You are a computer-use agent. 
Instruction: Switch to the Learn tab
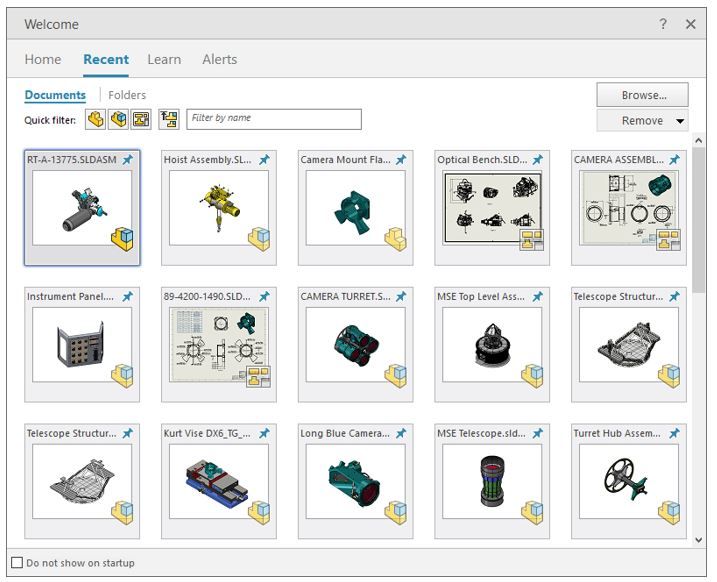click(164, 59)
